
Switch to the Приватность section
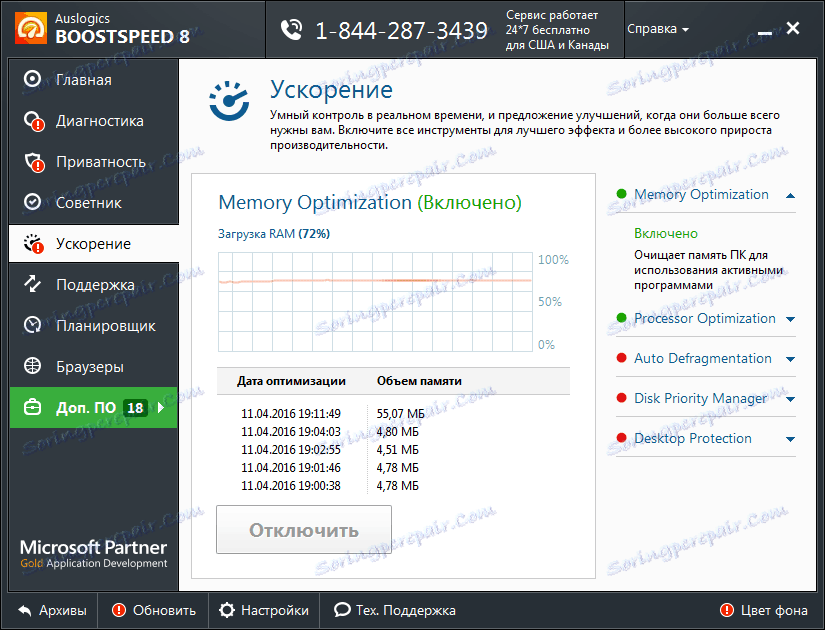pyautogui.click(x=94, y=162)
